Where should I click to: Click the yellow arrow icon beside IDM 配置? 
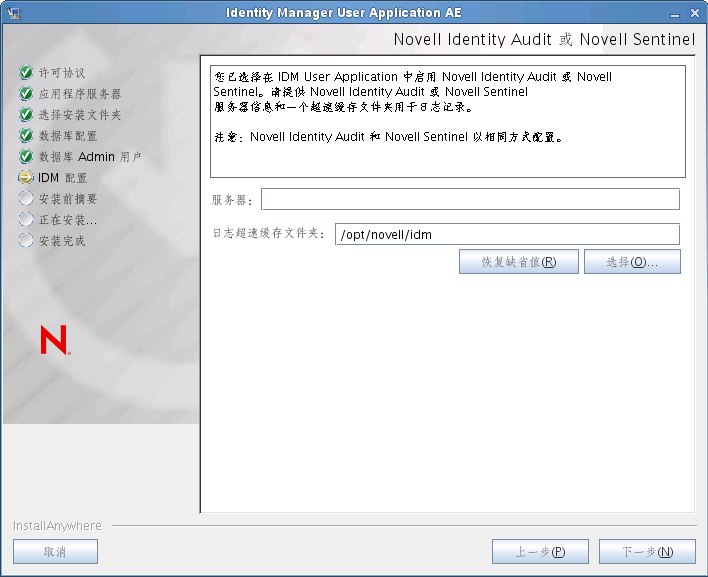(x=26, y=177)
